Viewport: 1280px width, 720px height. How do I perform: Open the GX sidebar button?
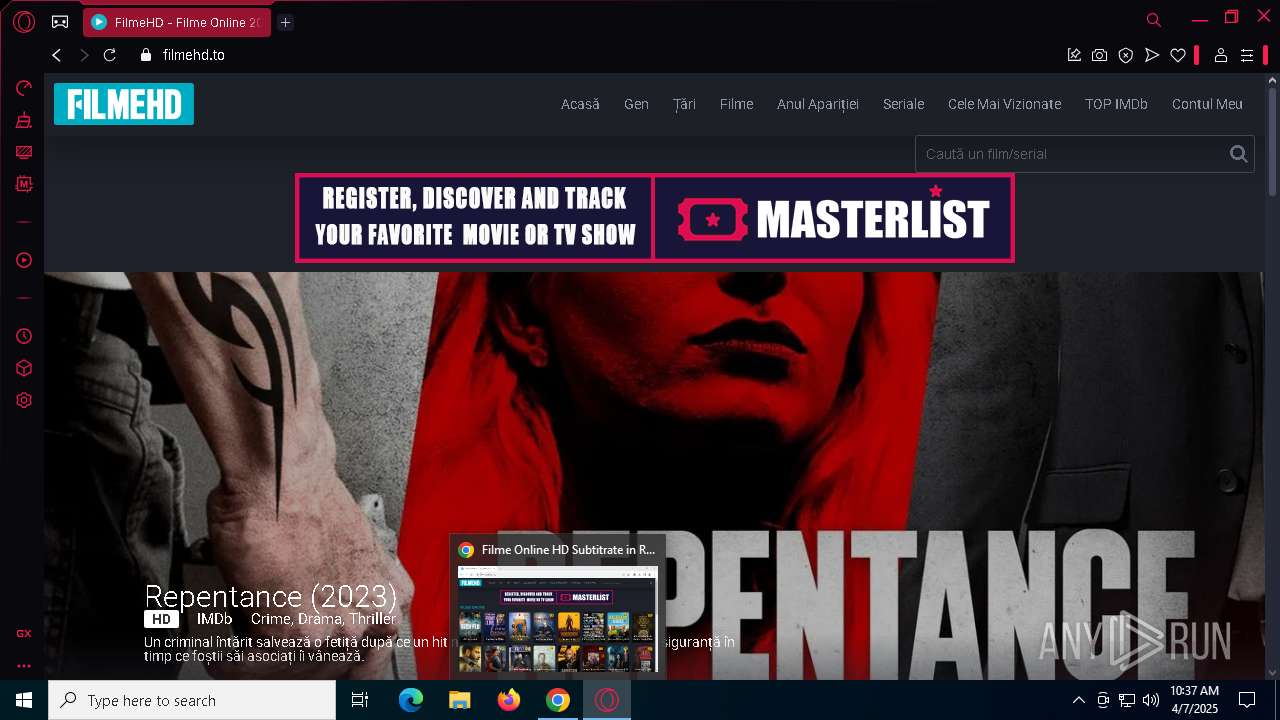24,633
